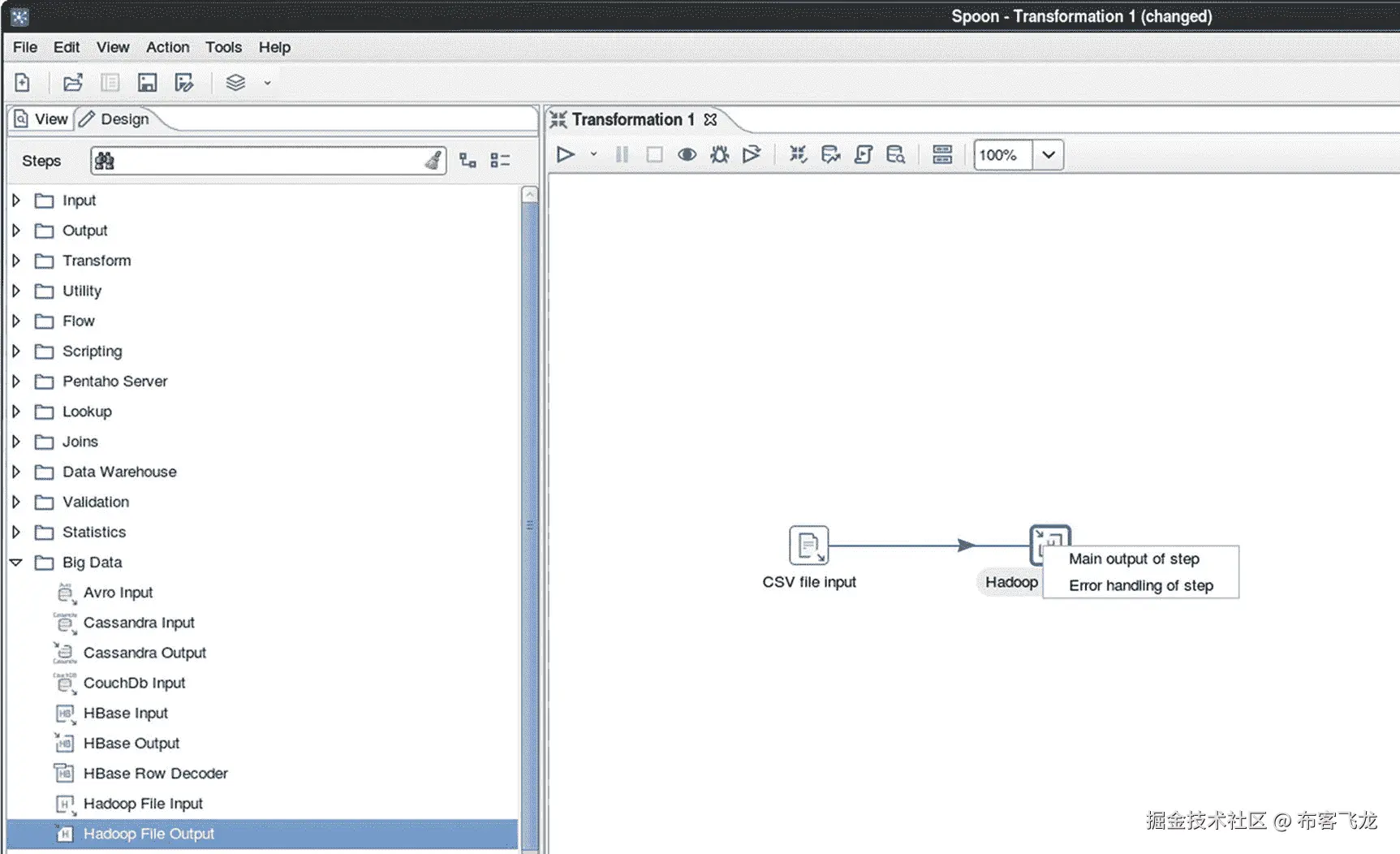This screenshot has width=1400, height=854.
Task: Open an existing file
Action: click(72, 82)
